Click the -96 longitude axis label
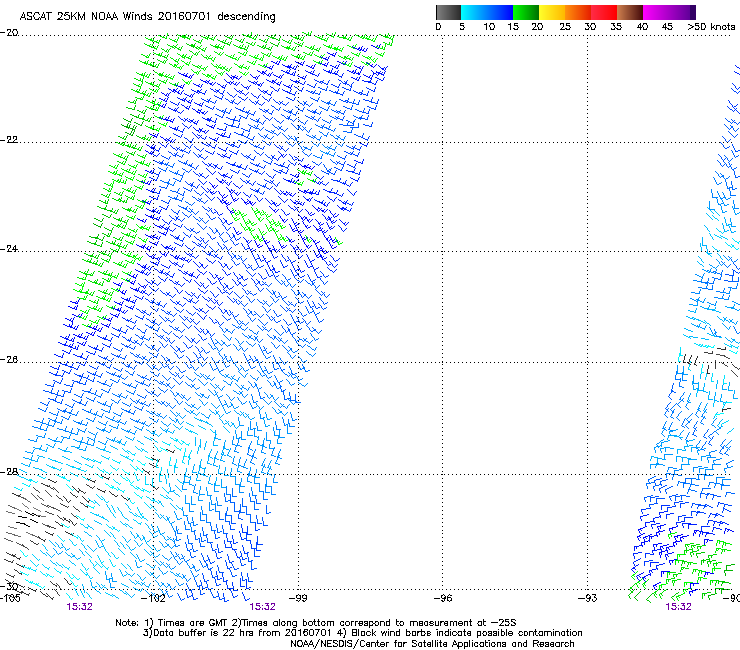The height and width of the screenshot is (650, 740). (443, 599)
